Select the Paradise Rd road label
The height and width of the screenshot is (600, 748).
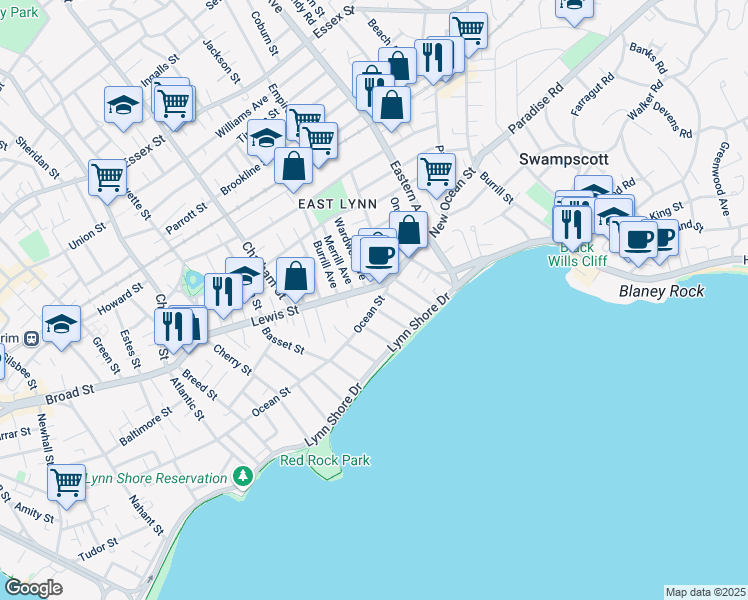pos(535,108)
